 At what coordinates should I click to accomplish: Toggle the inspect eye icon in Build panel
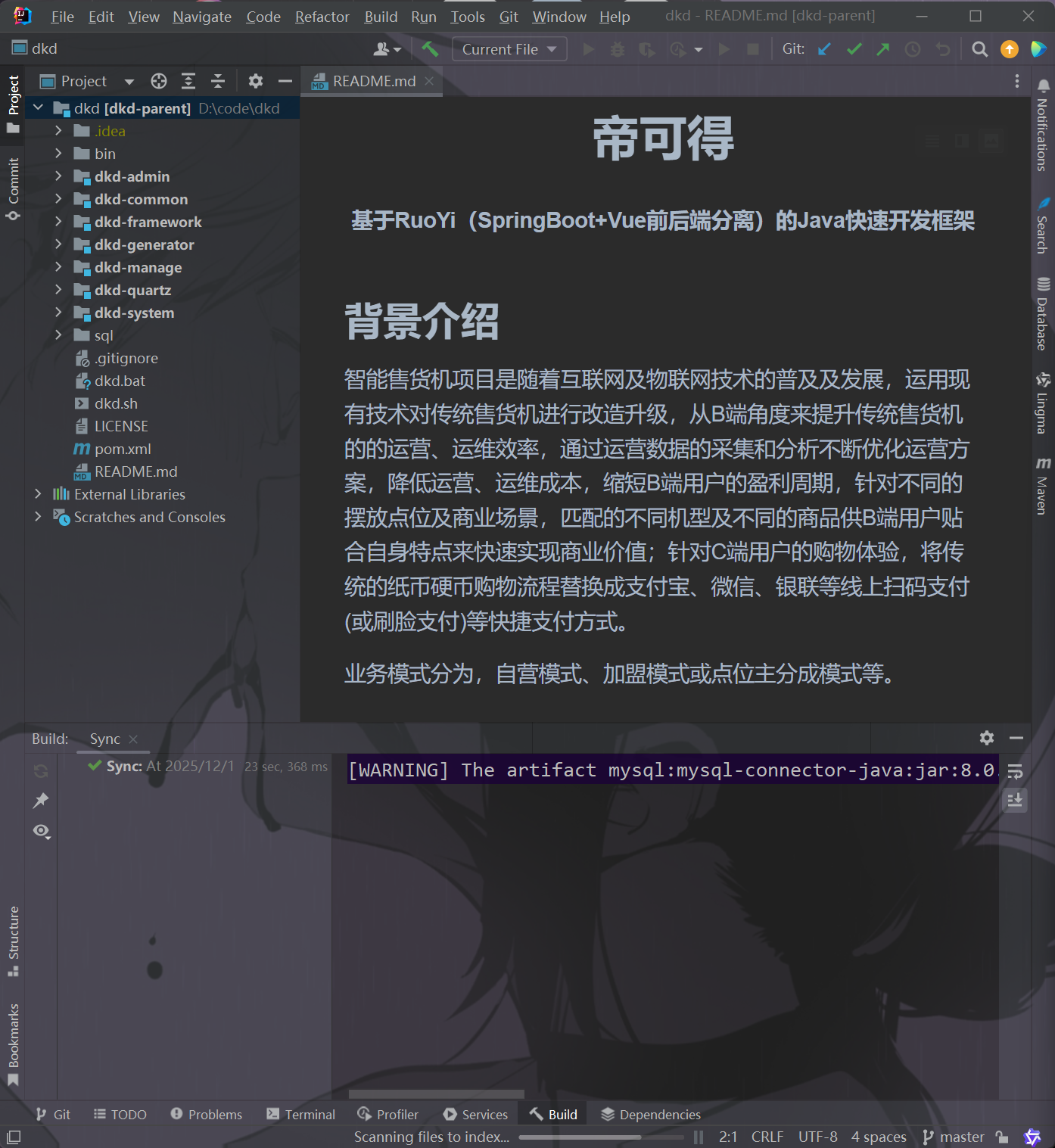42,831
